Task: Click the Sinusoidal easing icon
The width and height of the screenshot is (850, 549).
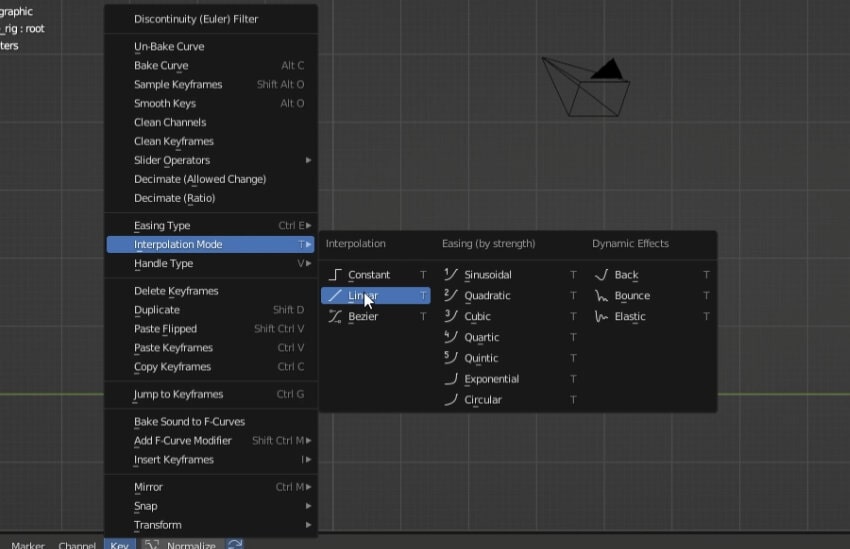Action: 450,275
